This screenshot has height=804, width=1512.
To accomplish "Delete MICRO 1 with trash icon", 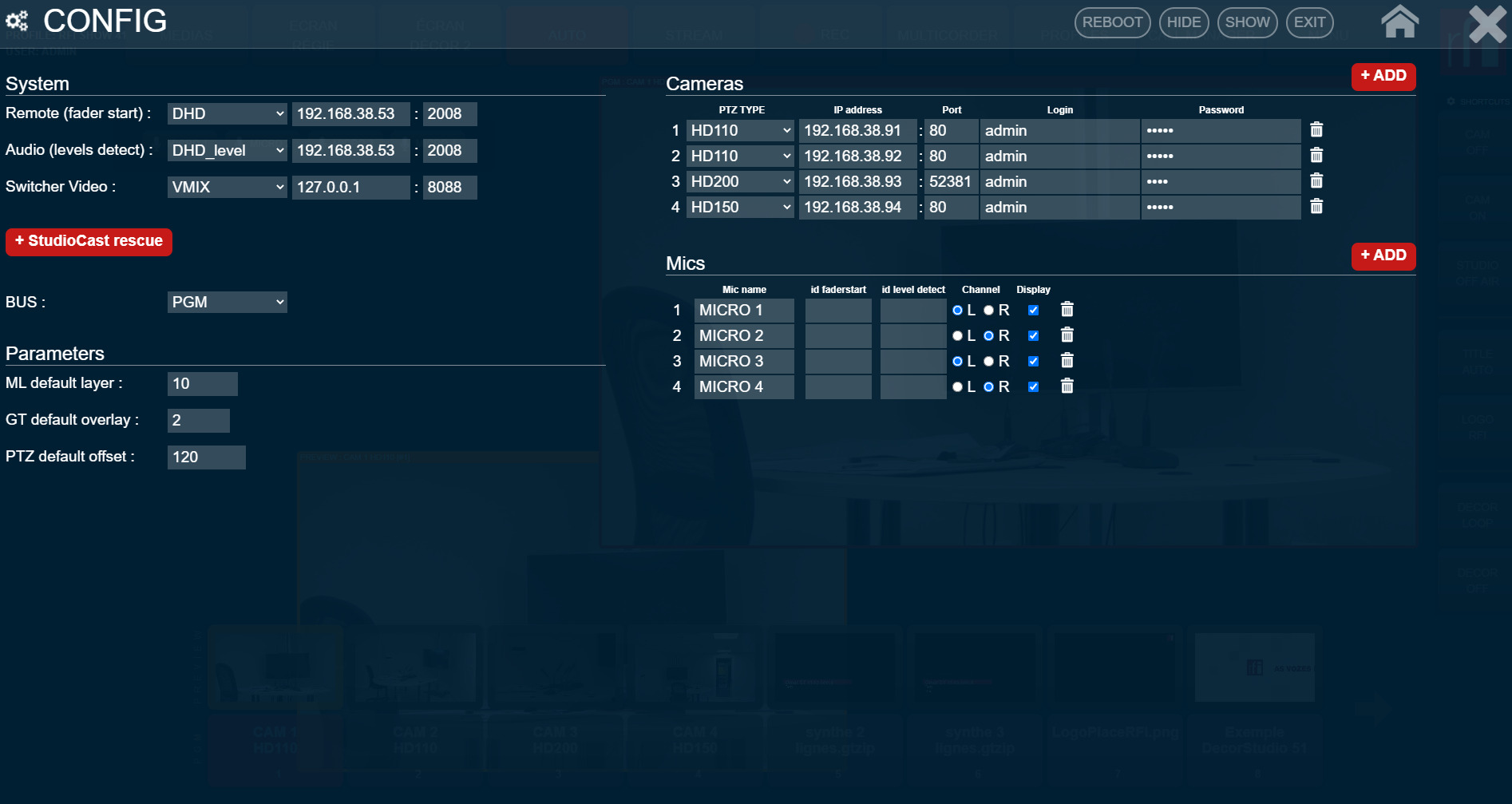I will (x=1067, y=310).
